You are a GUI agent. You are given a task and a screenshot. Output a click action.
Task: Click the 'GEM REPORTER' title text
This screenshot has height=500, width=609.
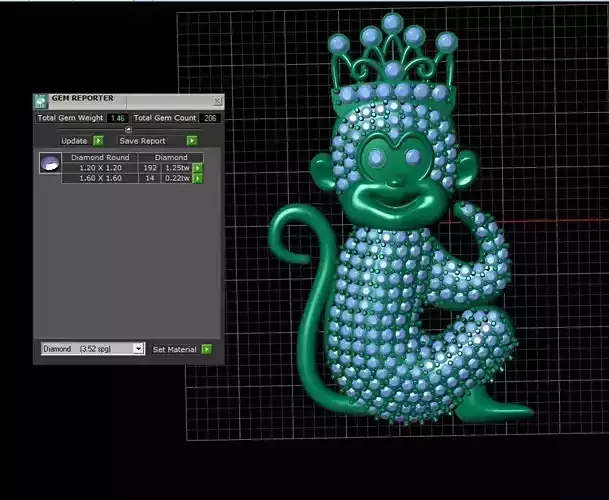pos(83,98)
